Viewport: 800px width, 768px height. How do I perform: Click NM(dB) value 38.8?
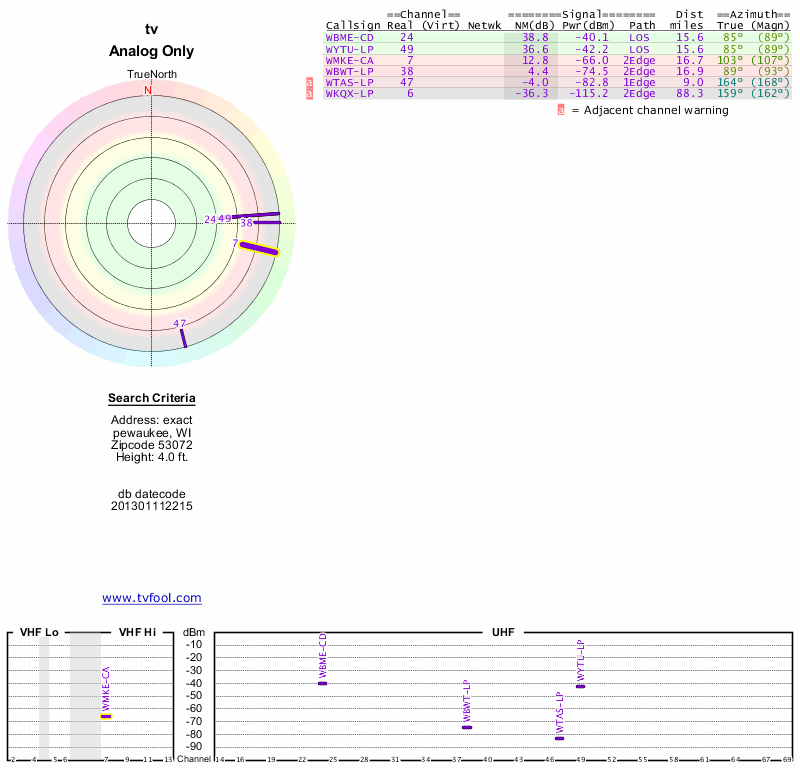(x=535, y=38)
